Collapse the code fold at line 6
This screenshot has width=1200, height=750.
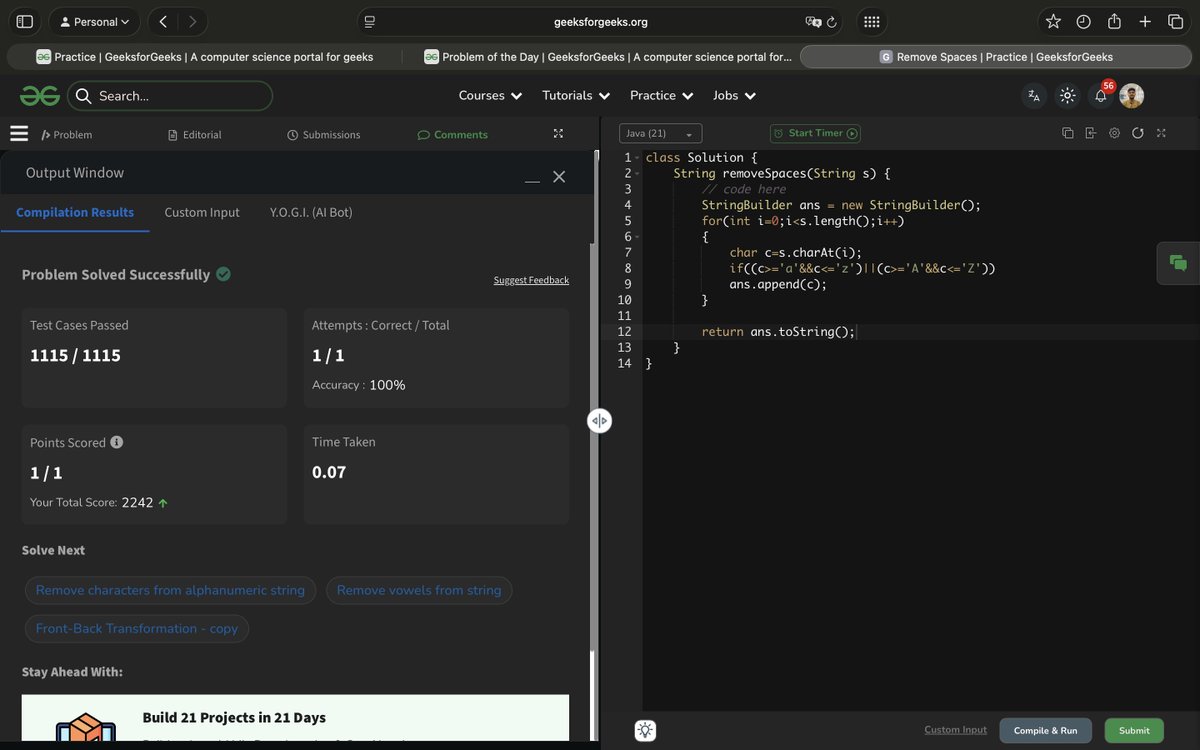(x=636, y=237)
